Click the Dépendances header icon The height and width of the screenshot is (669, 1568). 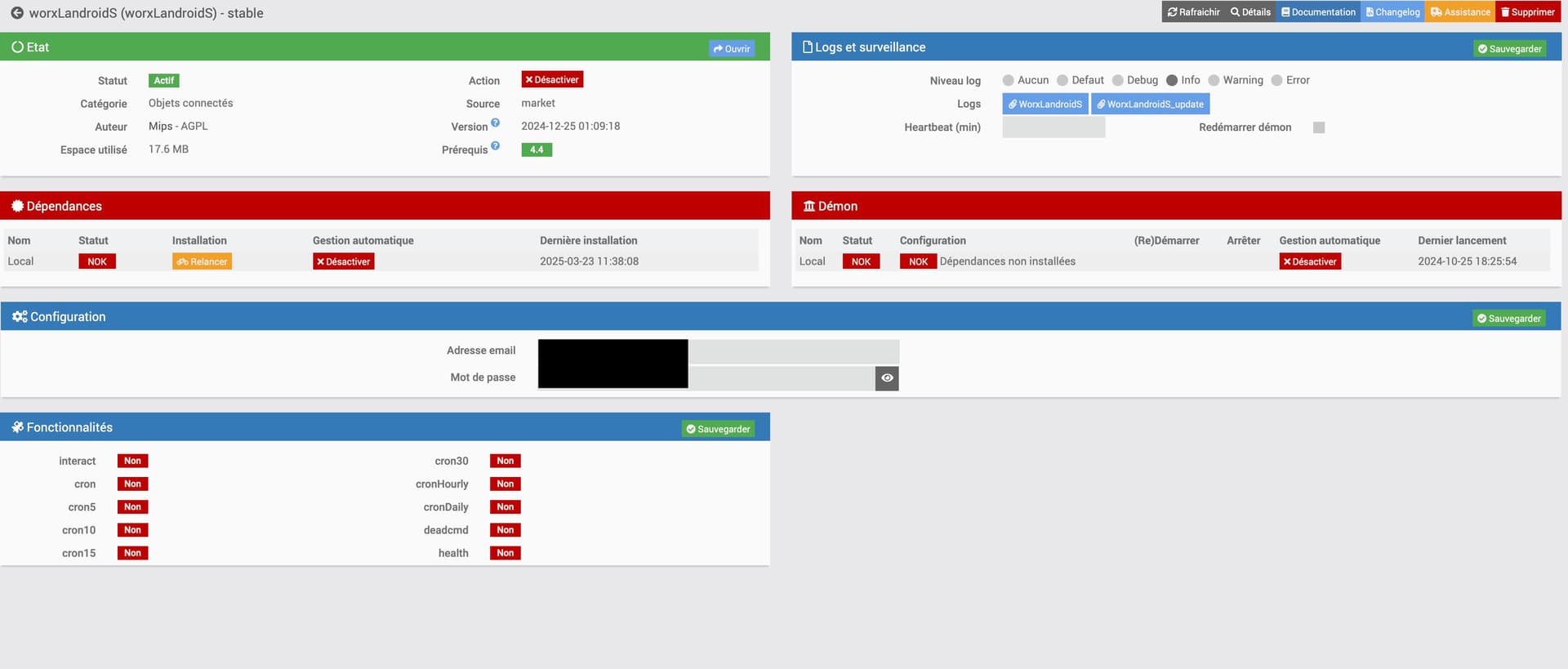17,206
